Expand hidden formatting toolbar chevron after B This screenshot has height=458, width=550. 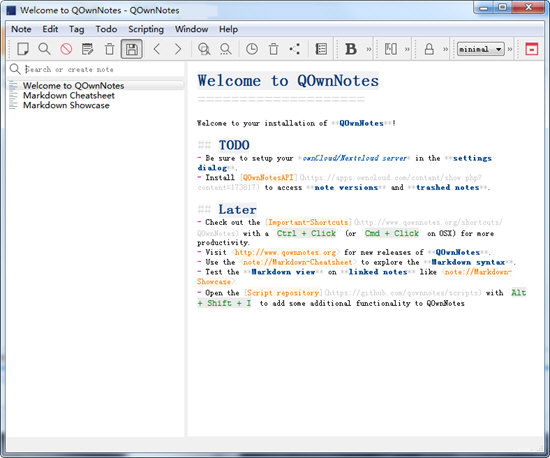click(x=369, y=49)
